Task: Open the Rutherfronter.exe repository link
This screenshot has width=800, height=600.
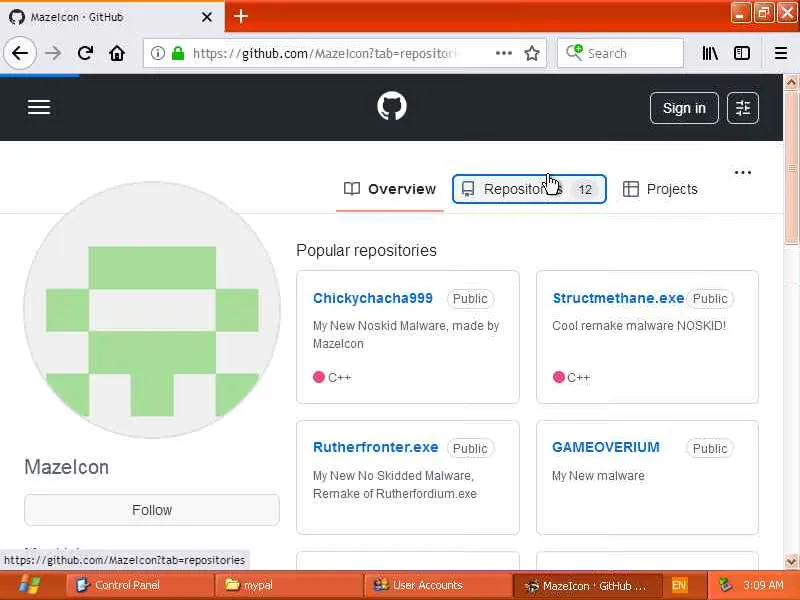Action: tap(376, 447)
